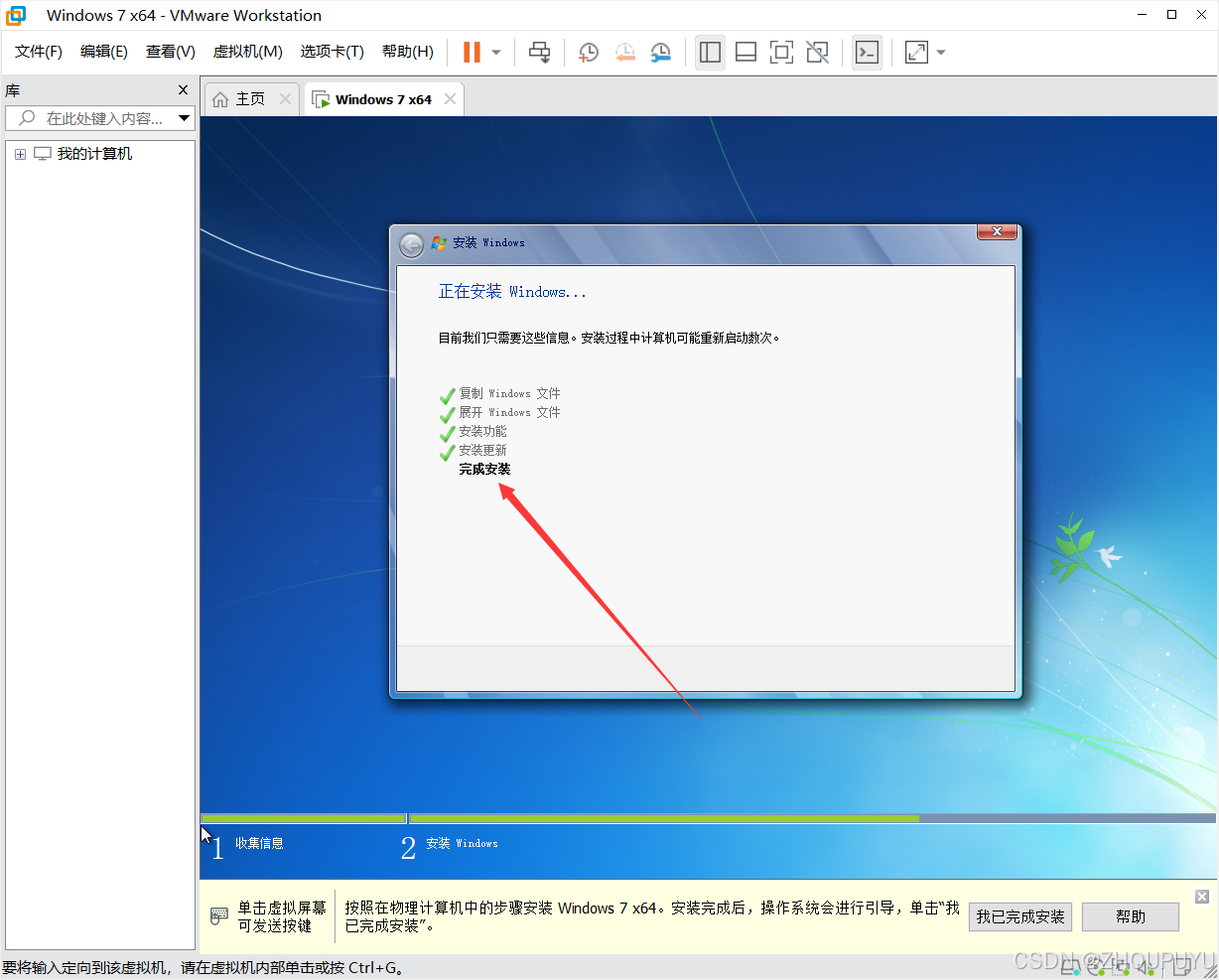Open the snapshot manager icon
This screenshot has width=1219, height=980.
(660, 53)
